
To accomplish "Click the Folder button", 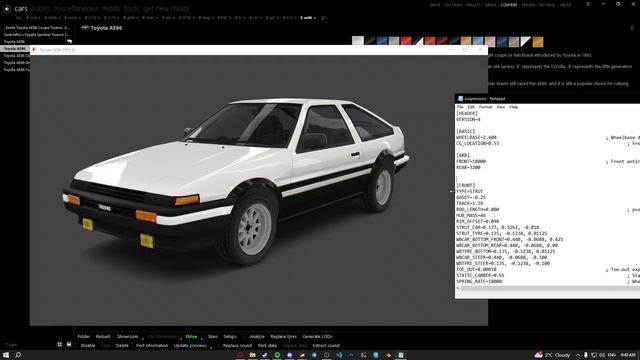I will pyautogui.click(x=84, y=336).
